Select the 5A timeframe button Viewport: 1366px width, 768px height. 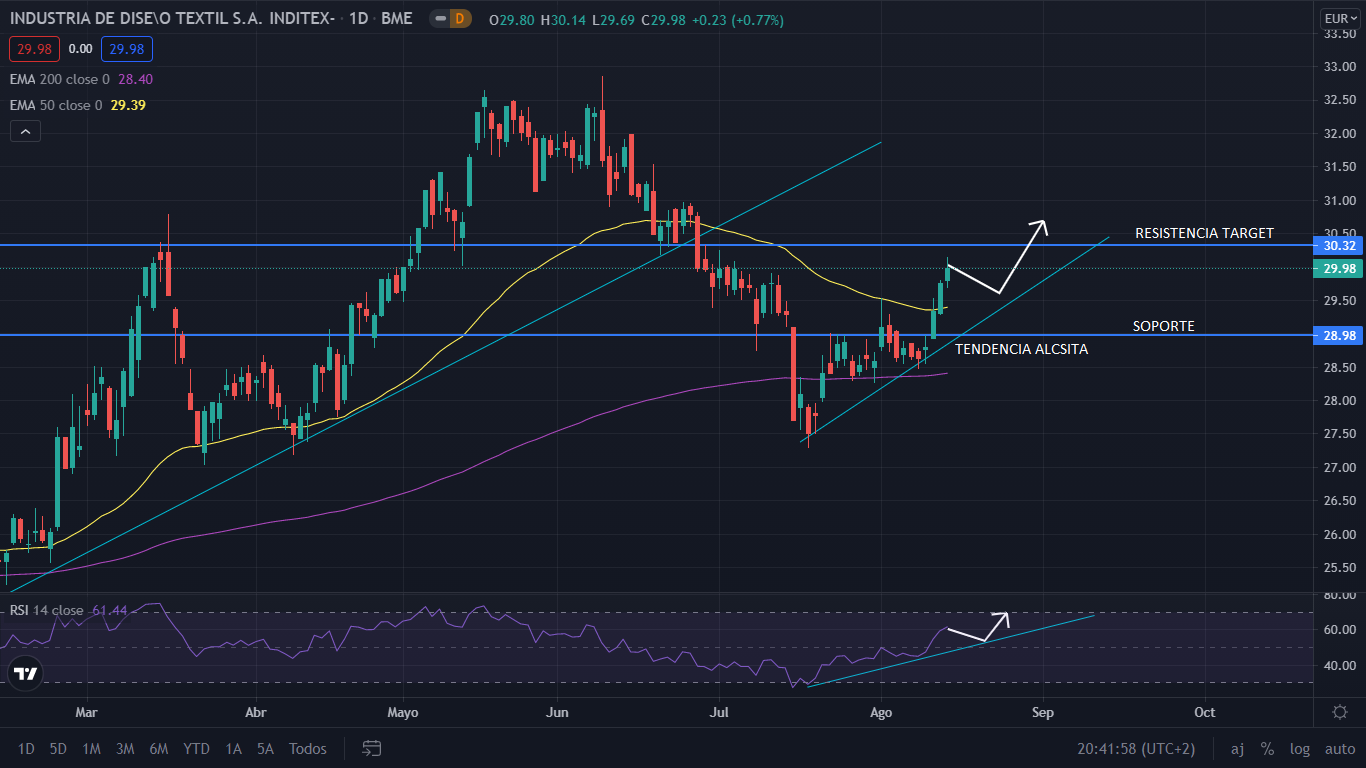click(264, 748)
